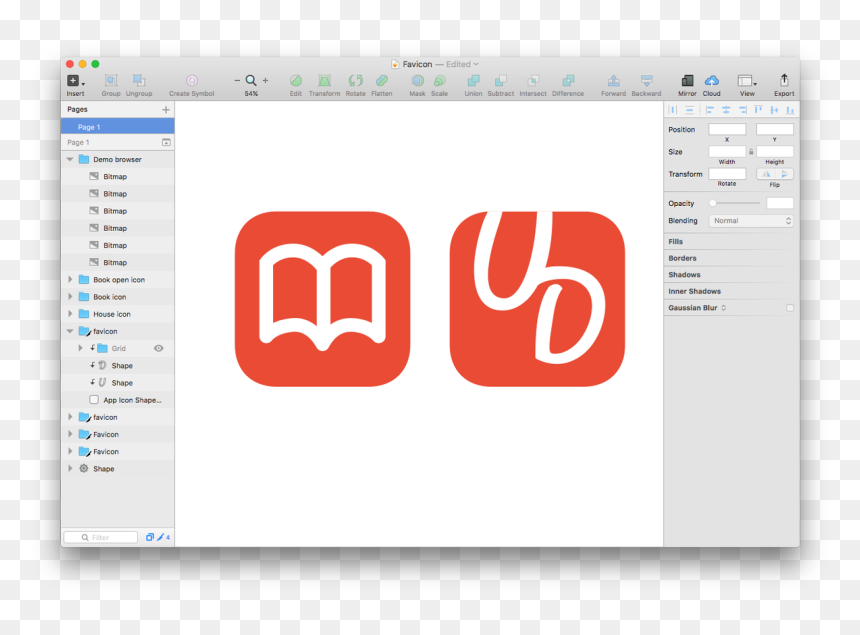Open the Borders section header
This screenshot has height=635, width=860.
[682, 258]
